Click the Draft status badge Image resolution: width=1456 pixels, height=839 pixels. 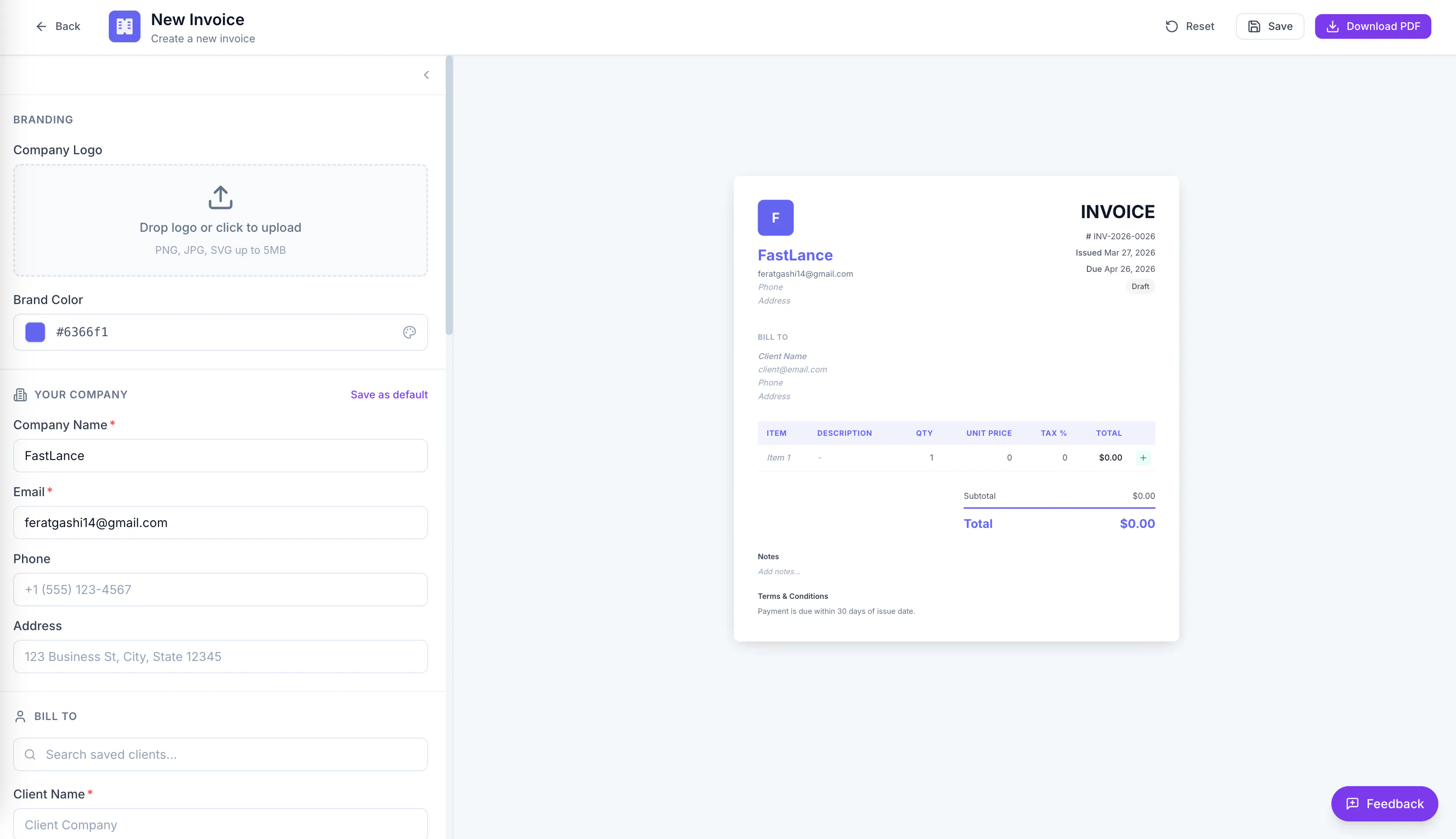coord(1140,286)
